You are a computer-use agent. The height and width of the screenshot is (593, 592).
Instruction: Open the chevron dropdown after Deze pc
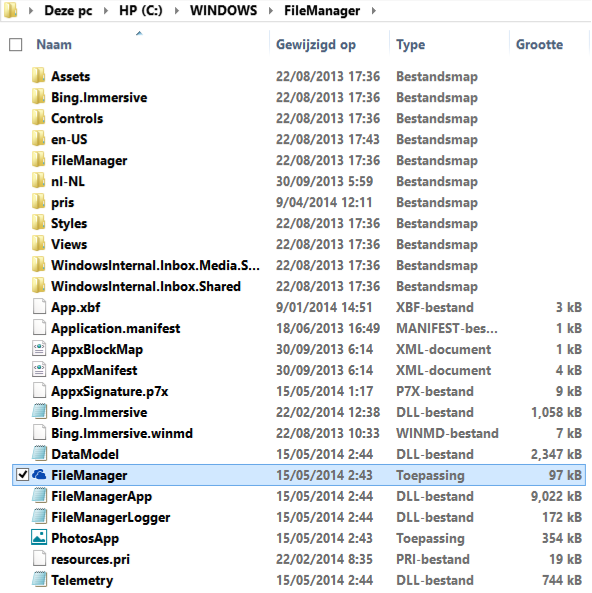106,11
